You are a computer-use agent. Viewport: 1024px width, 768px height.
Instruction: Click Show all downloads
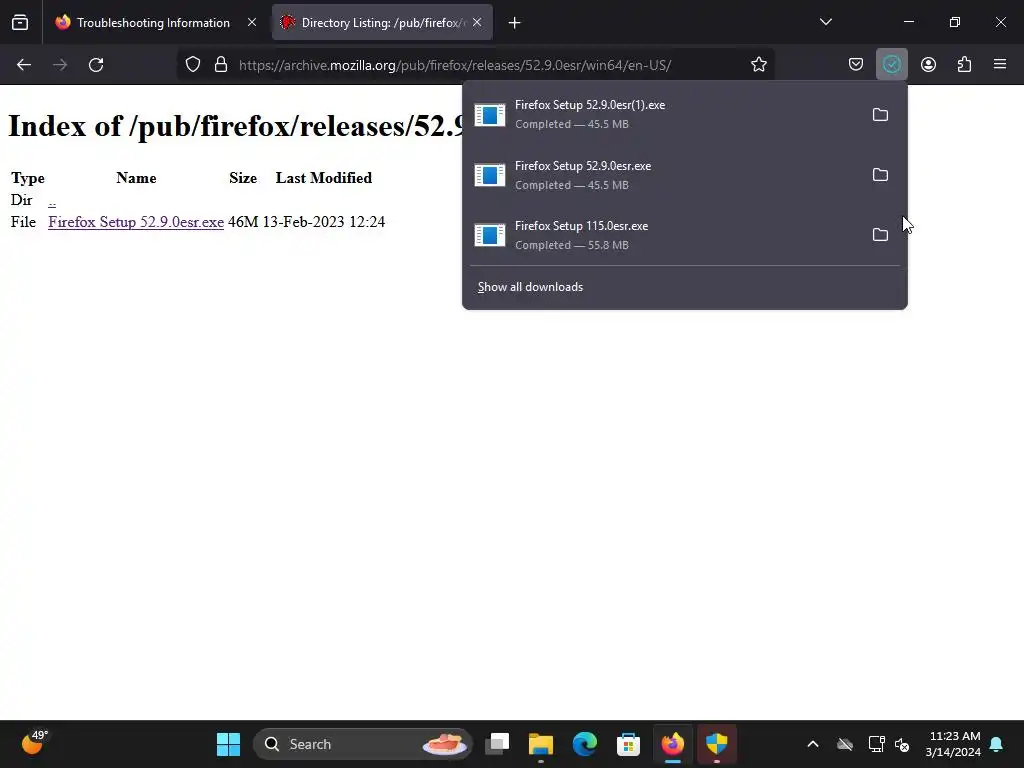530,287
